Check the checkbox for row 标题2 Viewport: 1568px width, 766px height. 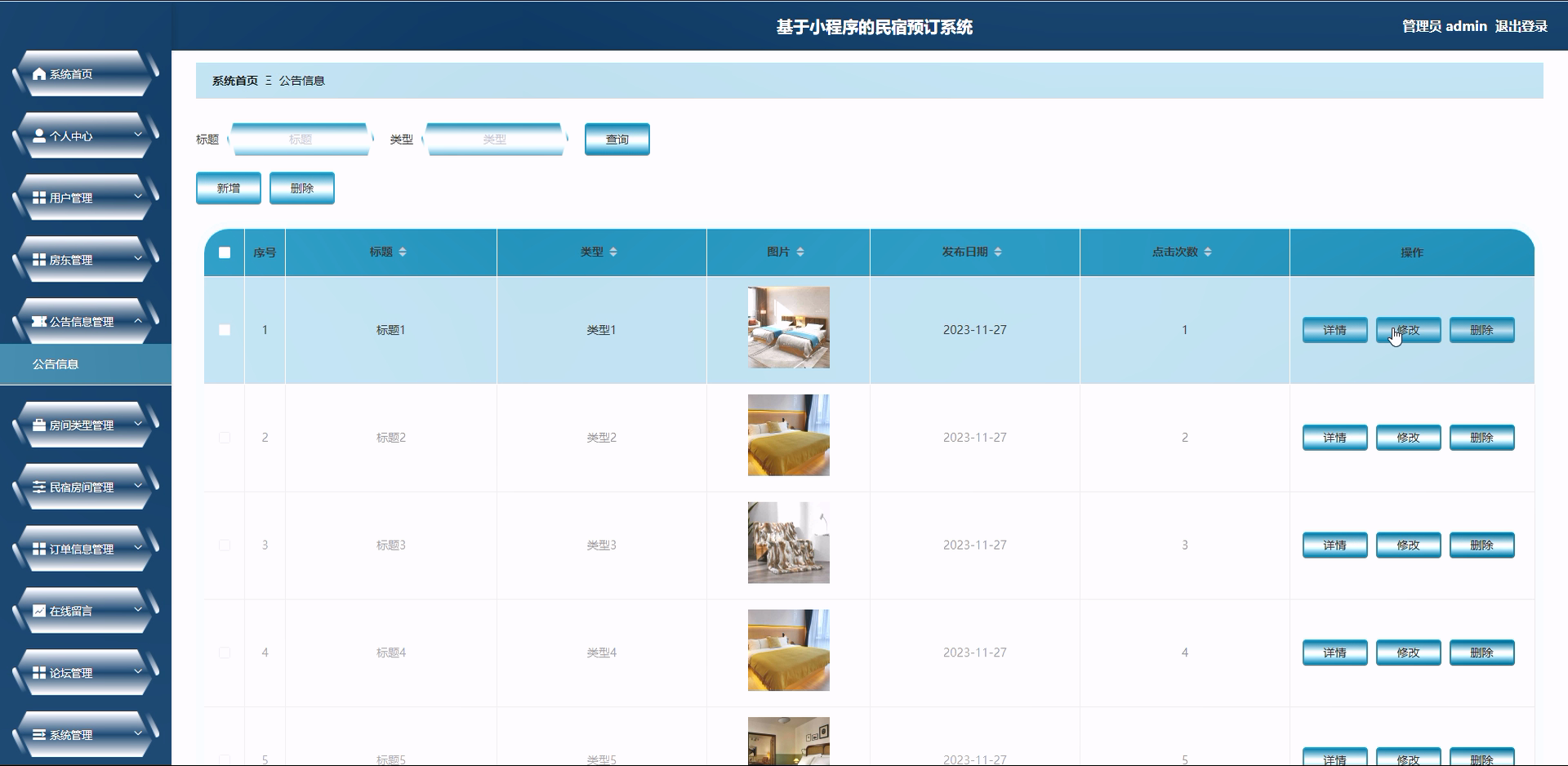(224, 438)
